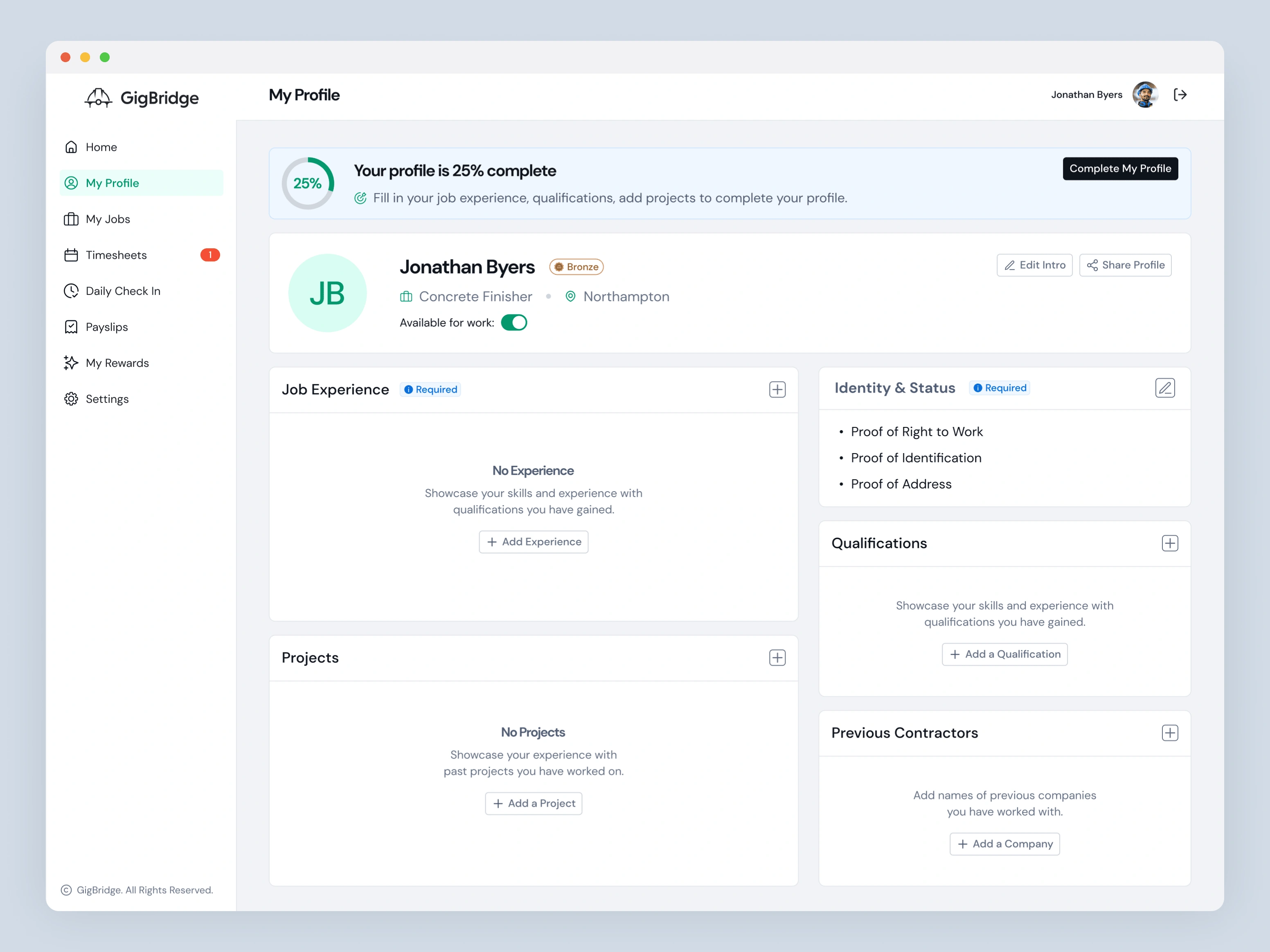Go to Timesheets in the sidebar

point(116,255)
